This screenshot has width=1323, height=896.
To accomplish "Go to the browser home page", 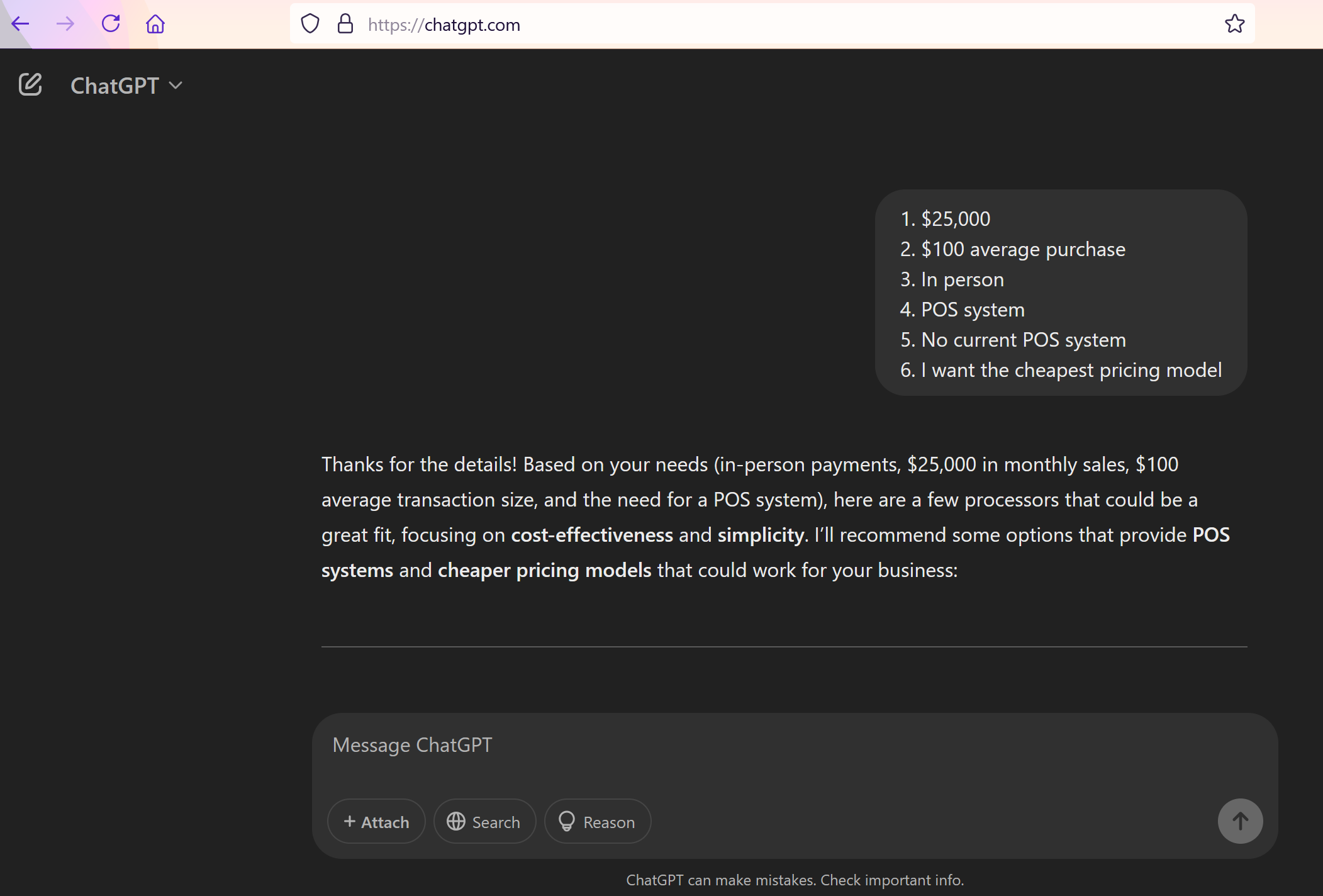I will [155, 24].
